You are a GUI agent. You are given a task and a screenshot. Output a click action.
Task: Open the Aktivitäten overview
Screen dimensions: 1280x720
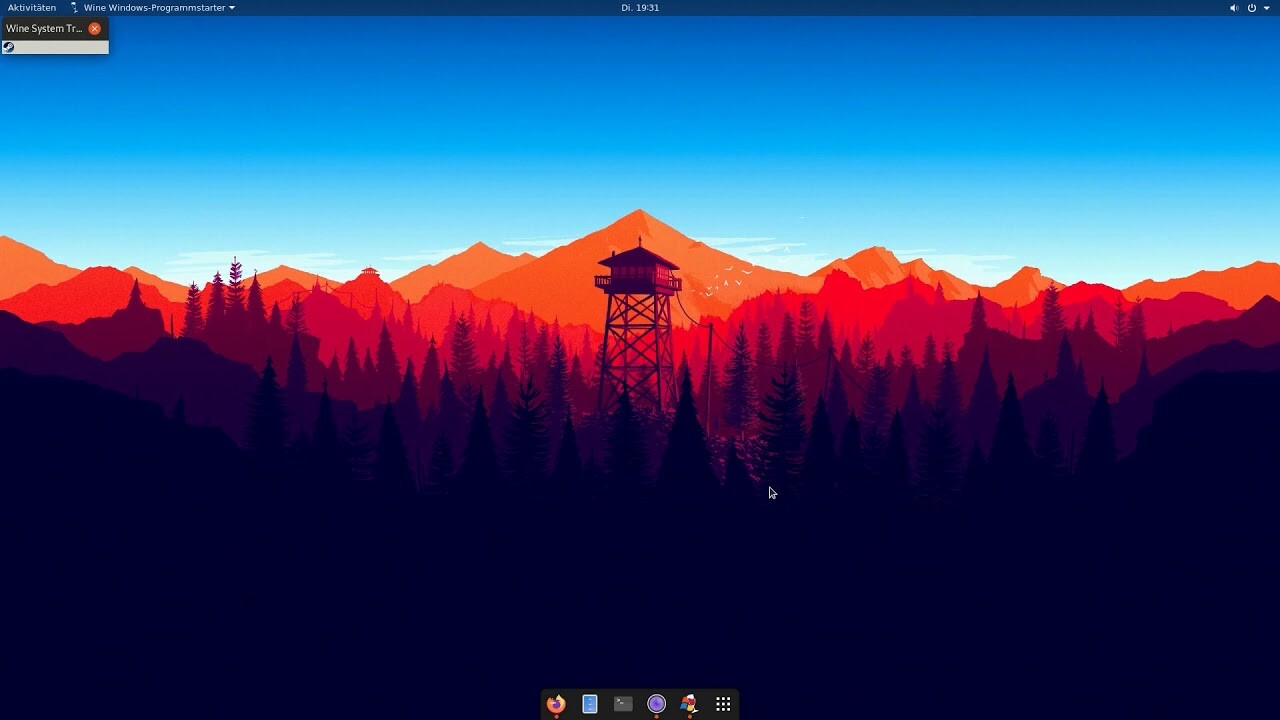(x=32, y=8)
